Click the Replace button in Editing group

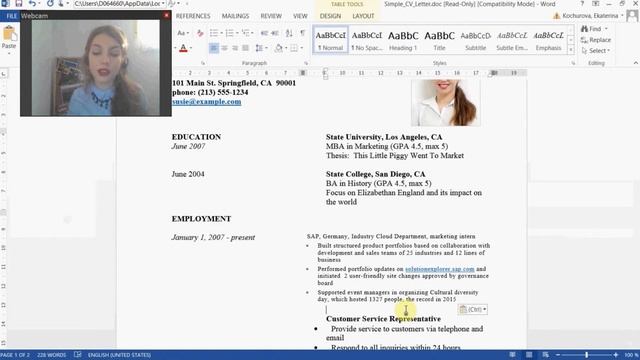[x=596, y=40]
